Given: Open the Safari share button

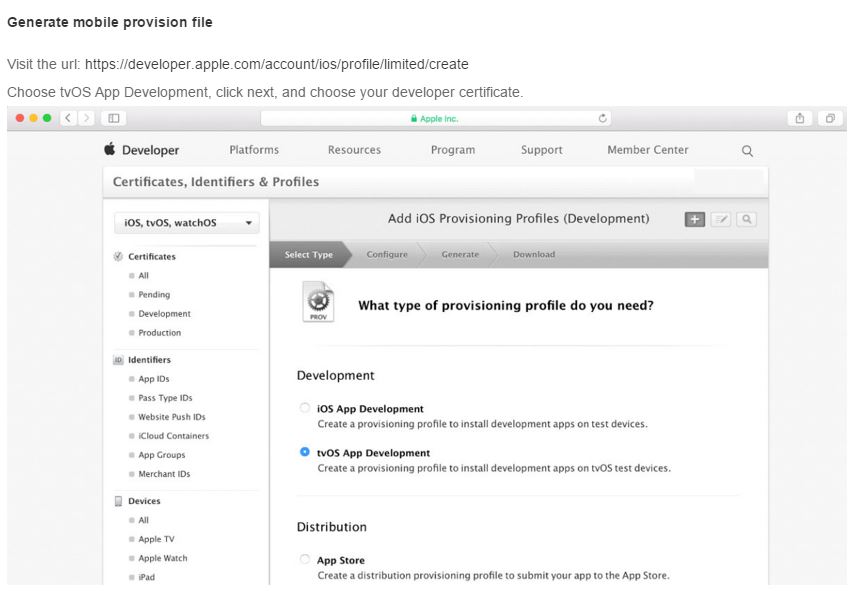Looking at the screenshot, I should coord(800,118).
